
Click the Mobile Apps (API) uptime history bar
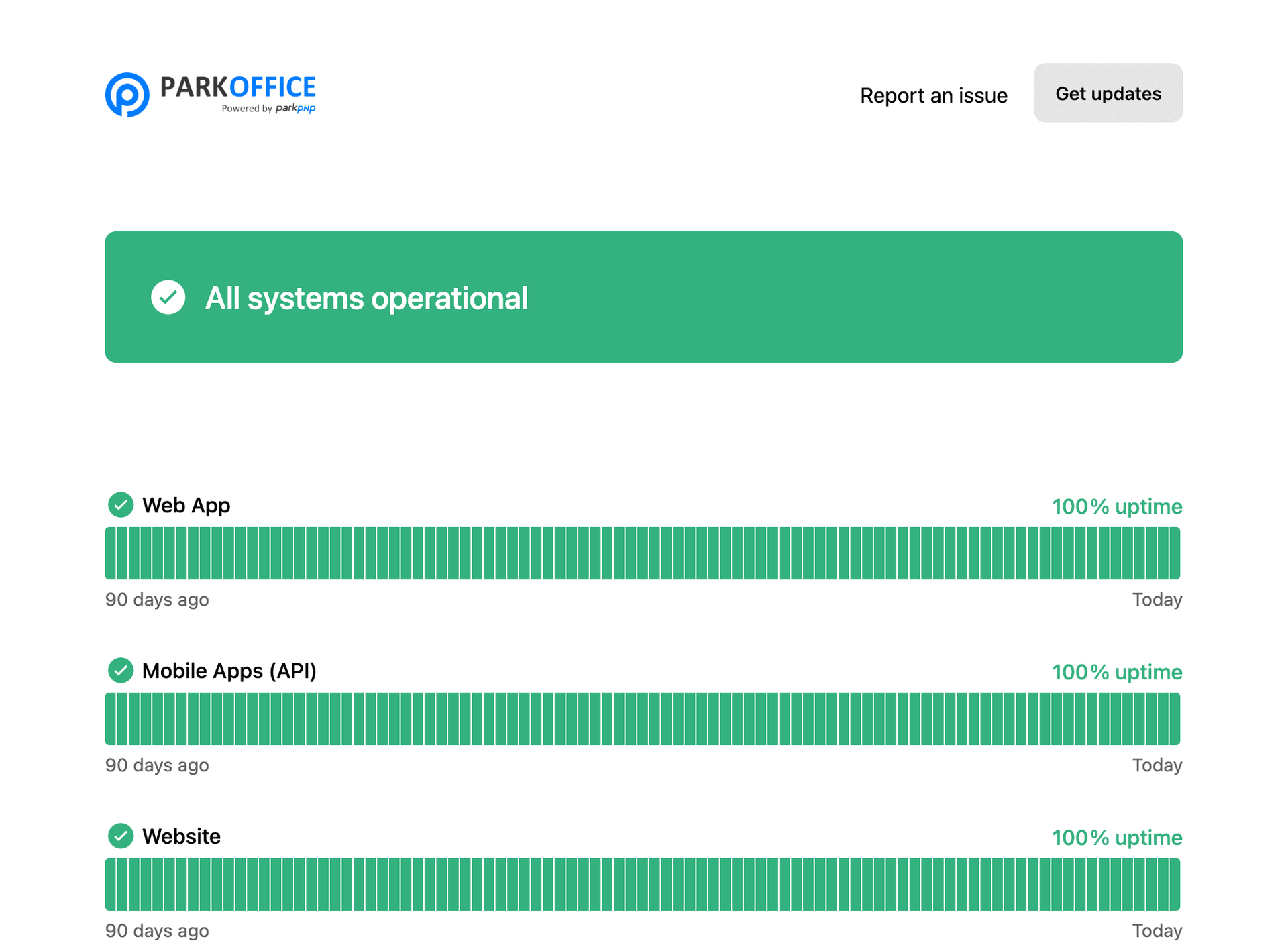643,719
